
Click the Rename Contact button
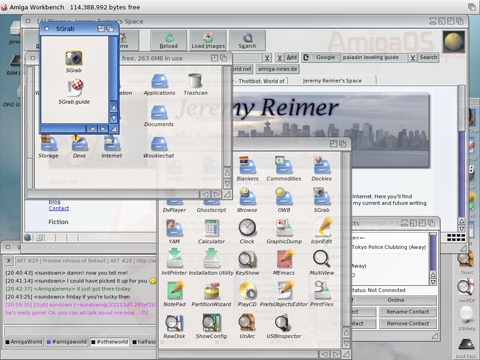click(x=407, y=312)
